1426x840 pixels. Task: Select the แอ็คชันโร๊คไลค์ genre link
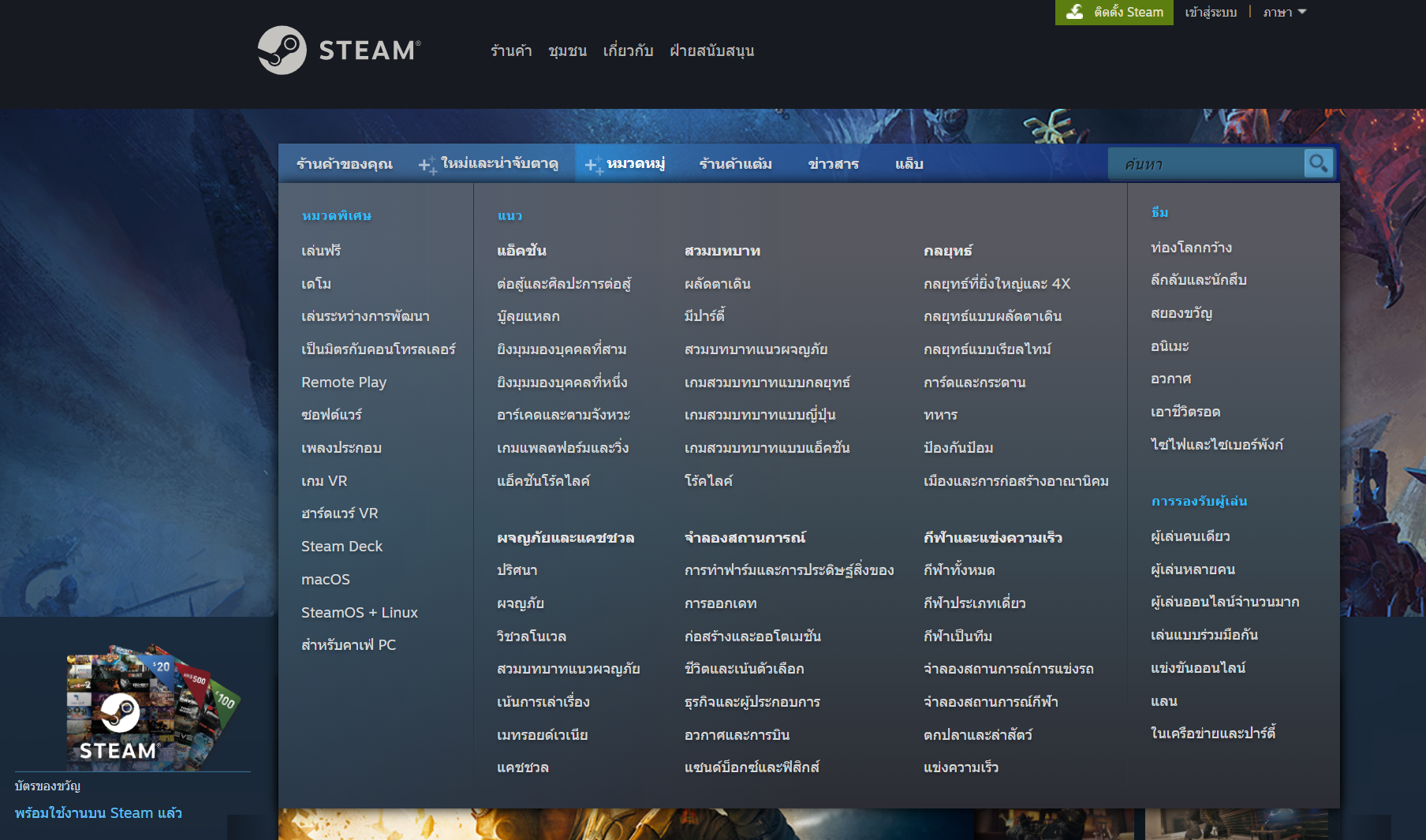[x=543, y=481]
